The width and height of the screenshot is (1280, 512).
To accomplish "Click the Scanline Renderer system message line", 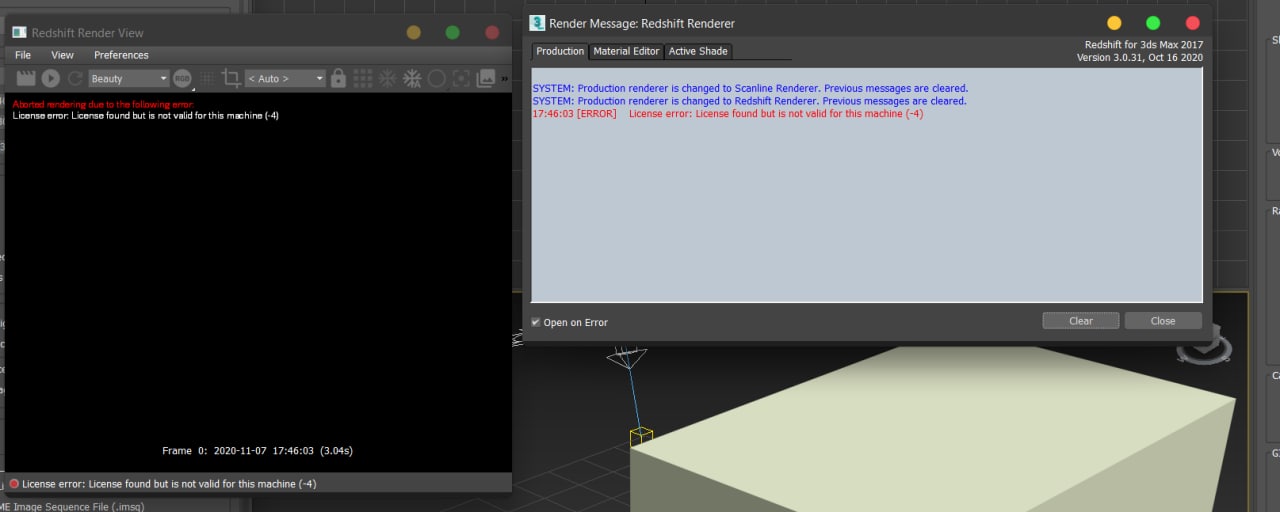I will point(750,88).
